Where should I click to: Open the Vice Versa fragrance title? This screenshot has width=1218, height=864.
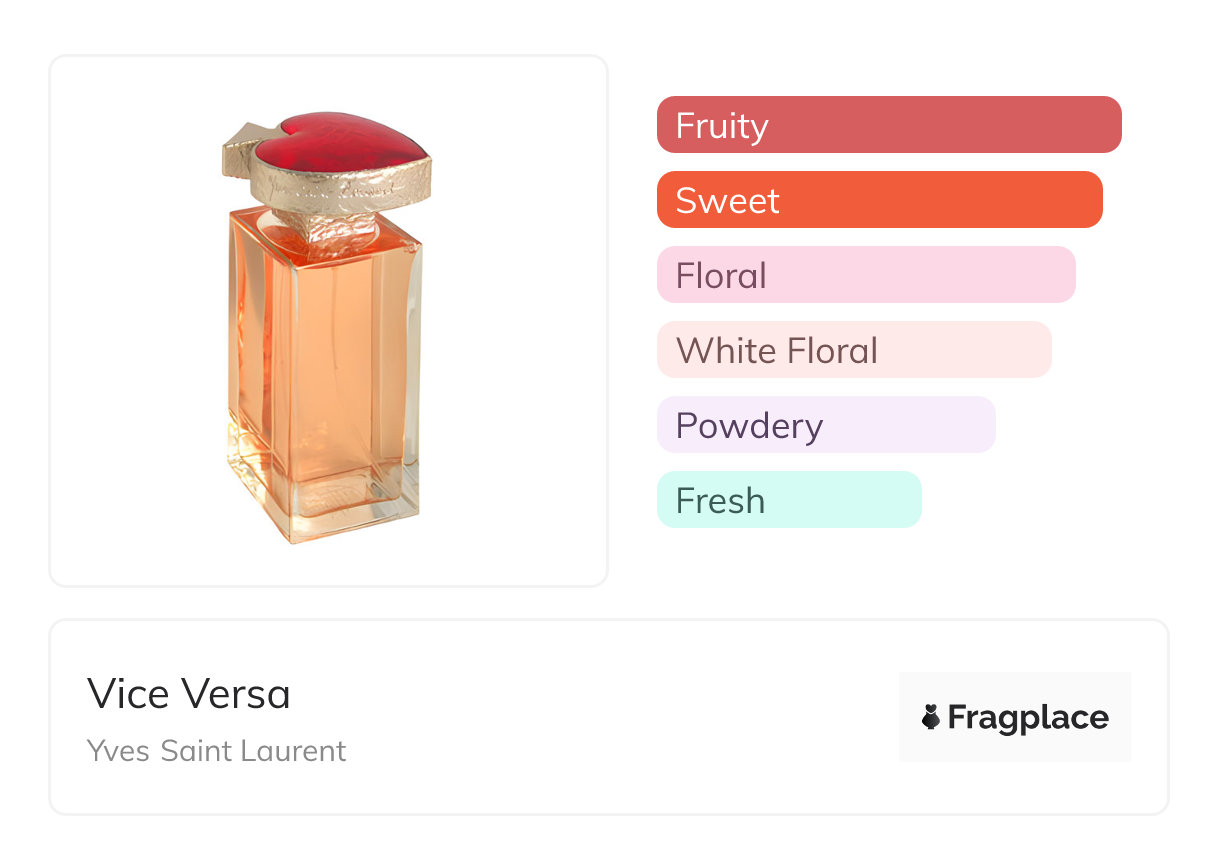[x=189, y=693]
